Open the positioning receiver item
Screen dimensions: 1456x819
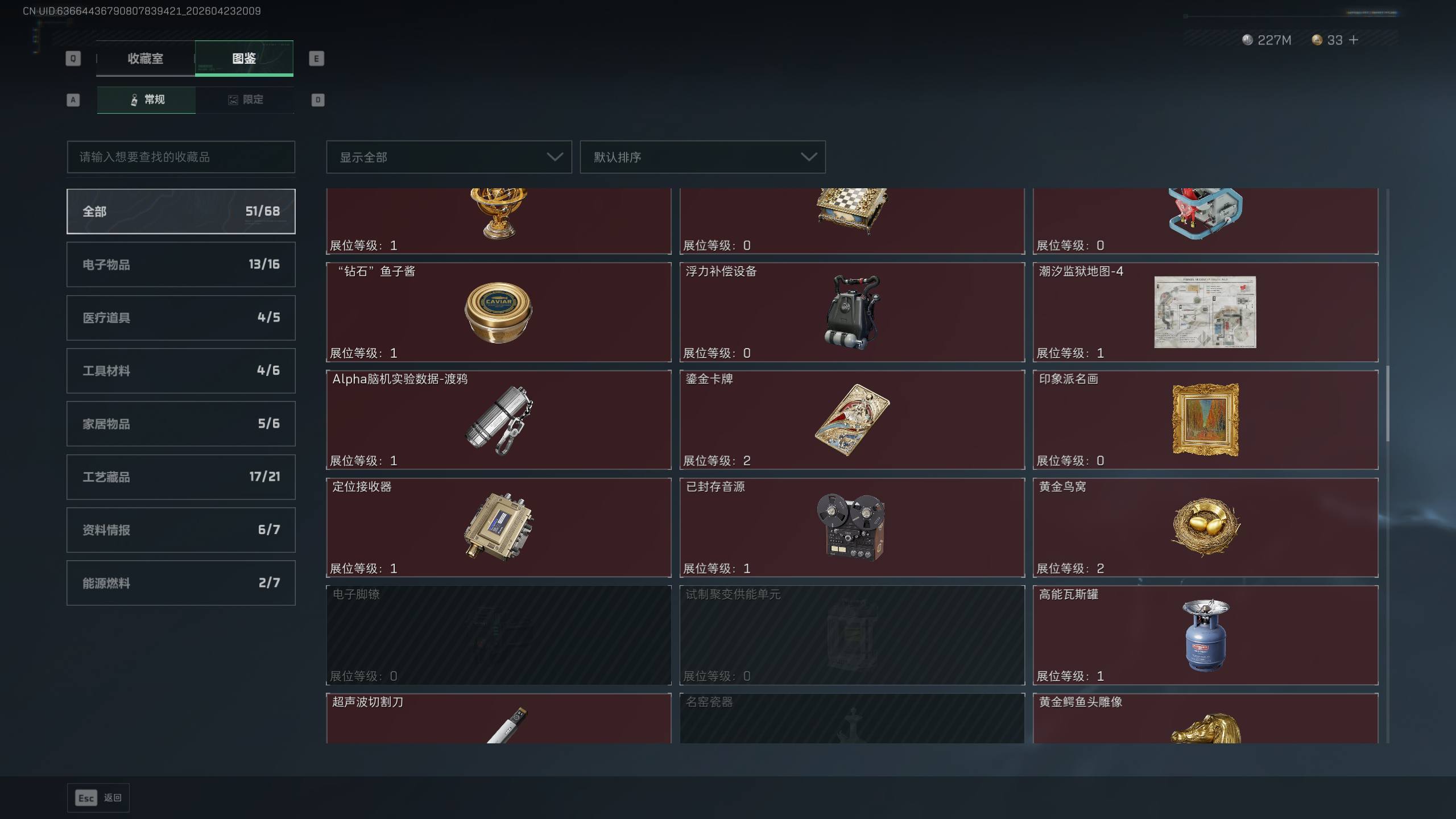[x=498, y=527]
